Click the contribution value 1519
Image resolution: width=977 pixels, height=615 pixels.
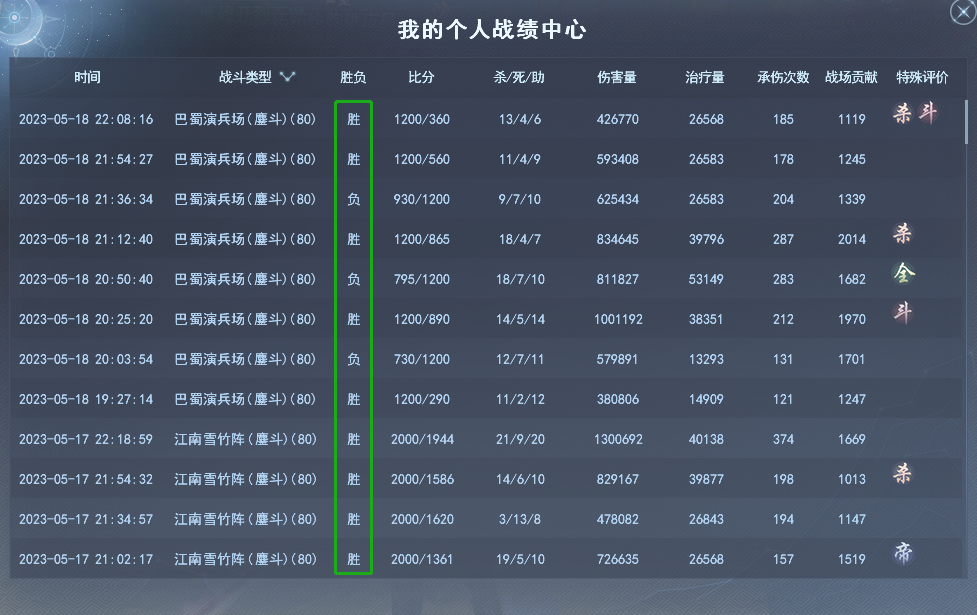point(852,559)
